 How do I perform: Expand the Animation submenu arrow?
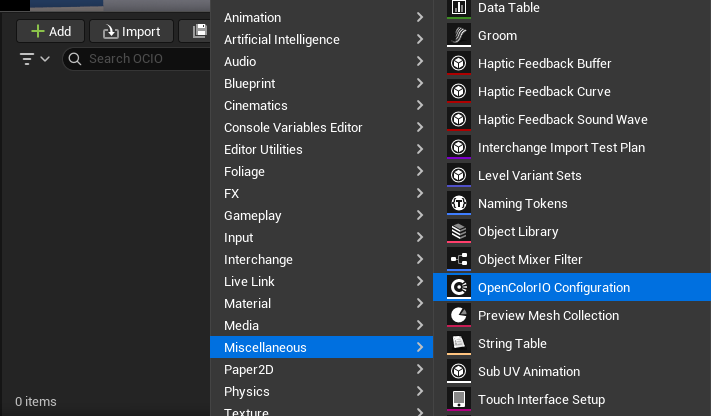[x=420, y=17]
